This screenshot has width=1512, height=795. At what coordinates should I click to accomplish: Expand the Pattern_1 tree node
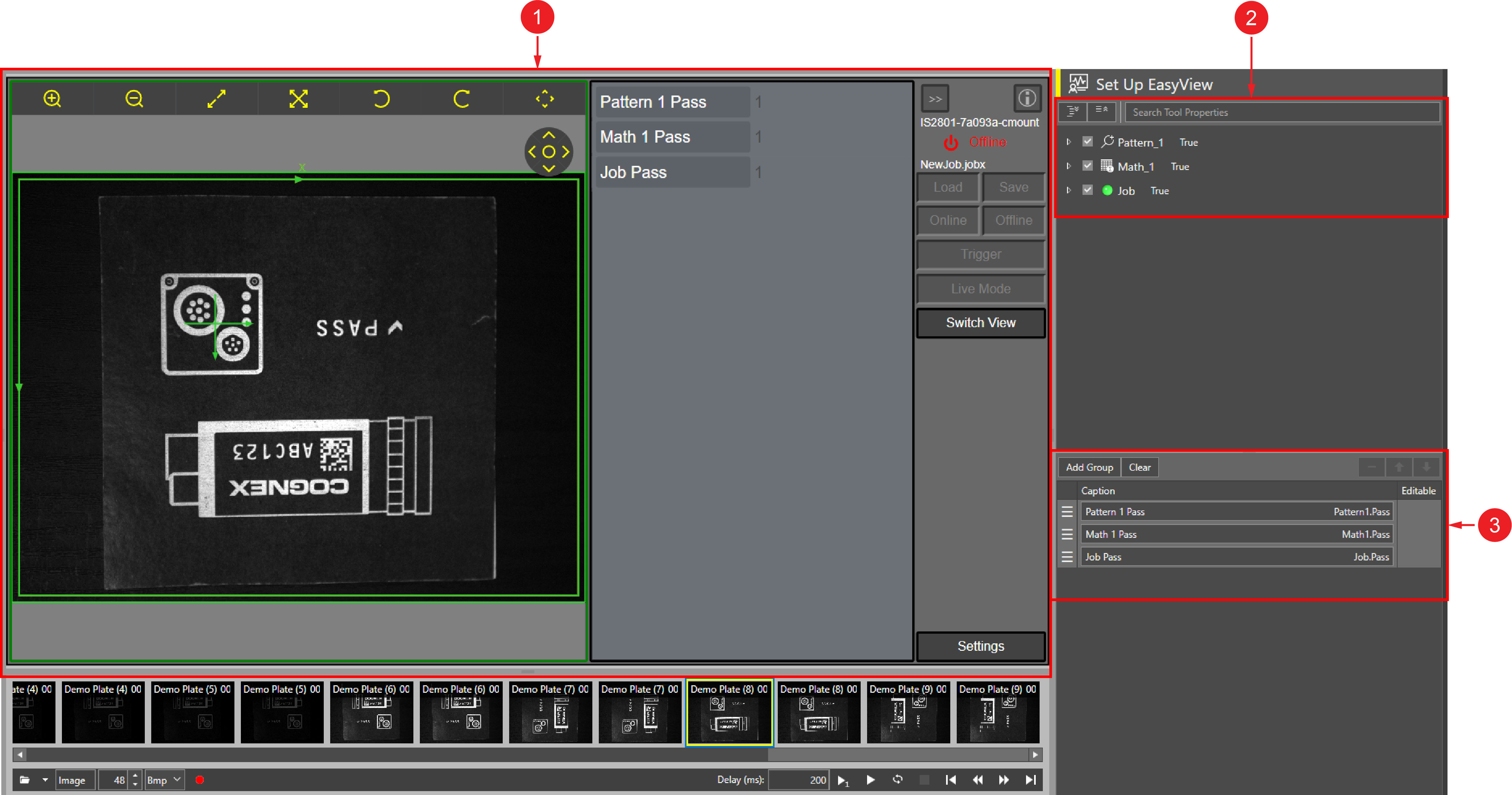click(1069, 142)
